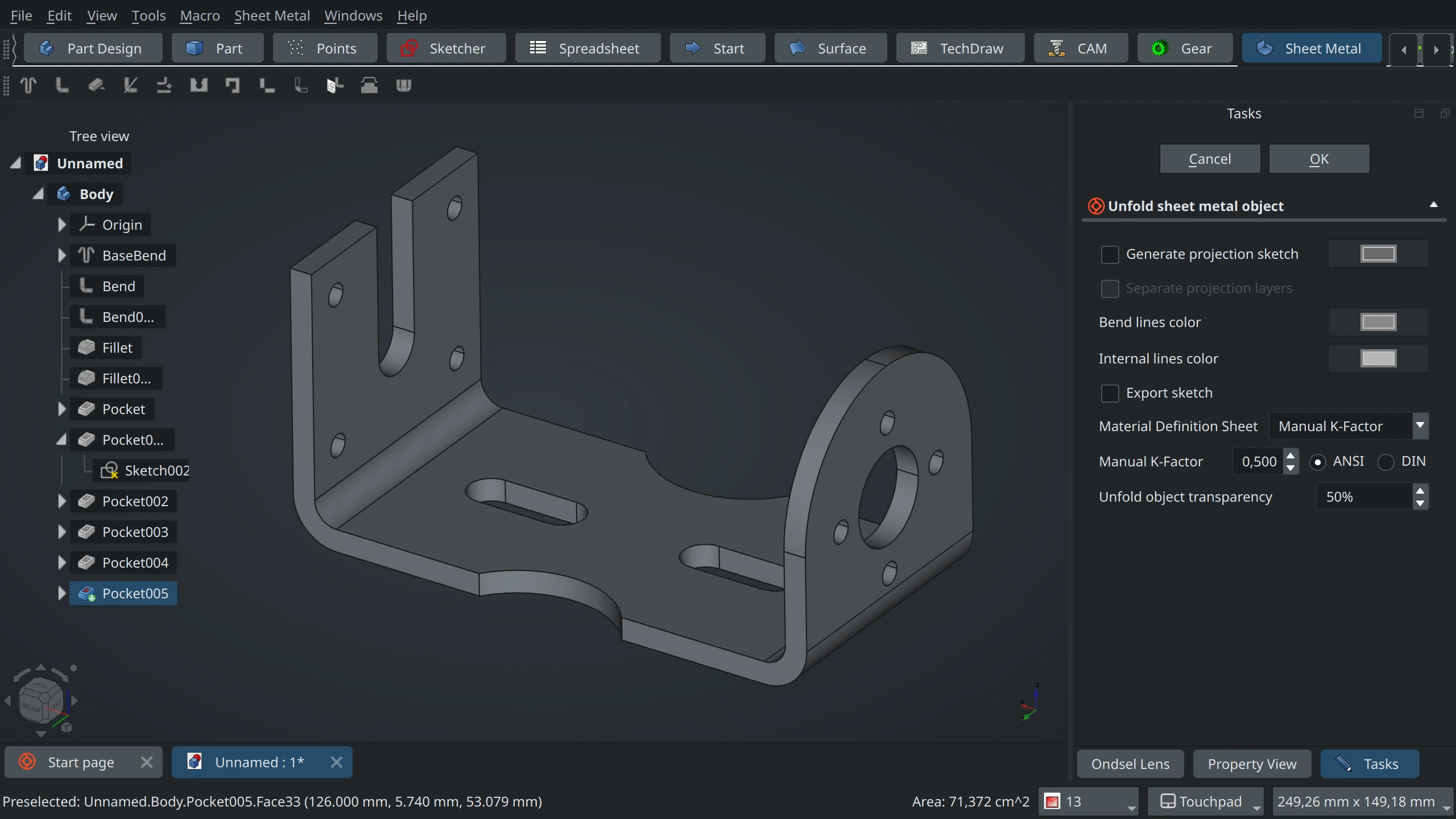Select the DIN radio button
The height and width of the screenshot is (819, 1456).
pyautogui.click(x=1386, y=462)
